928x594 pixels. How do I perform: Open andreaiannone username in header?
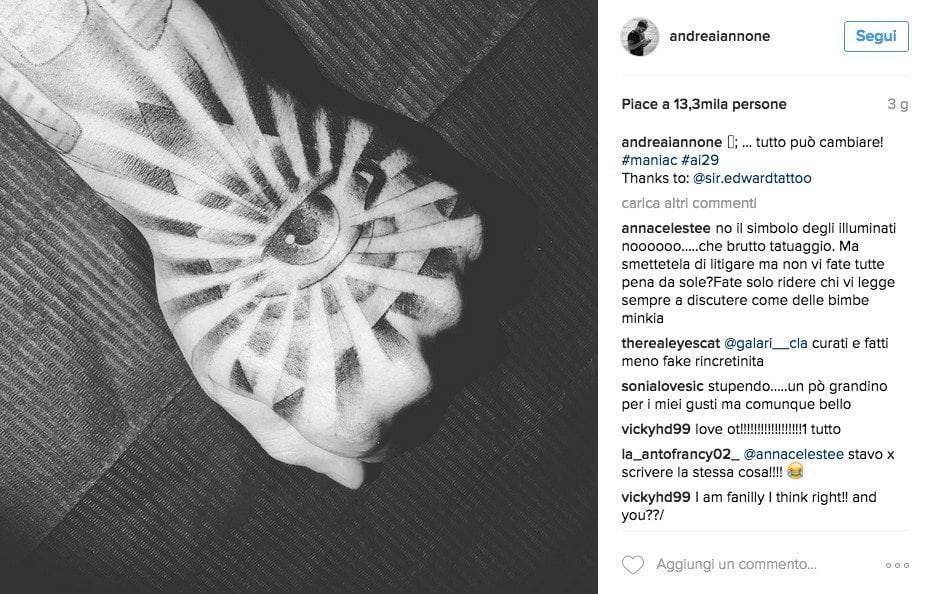point(720,36)
